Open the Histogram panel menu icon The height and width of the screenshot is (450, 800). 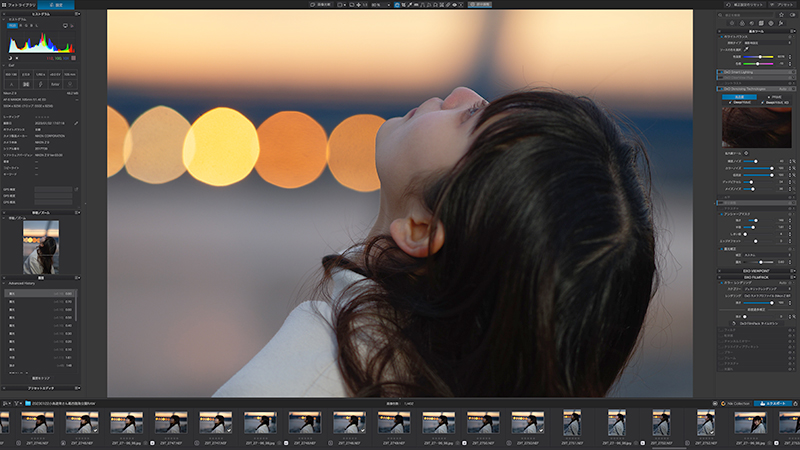(x=78, y=14)
